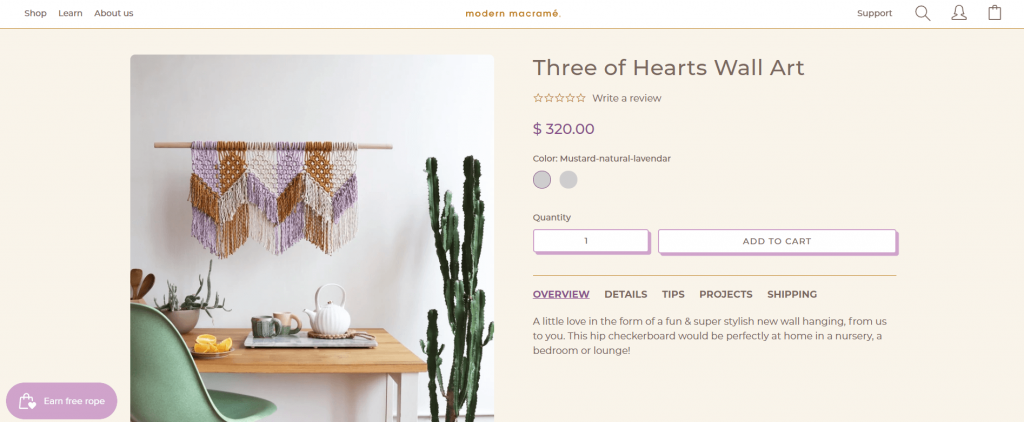Open the Shop menu
This screenshot has height=422, width=1024.
pos(35,13)
